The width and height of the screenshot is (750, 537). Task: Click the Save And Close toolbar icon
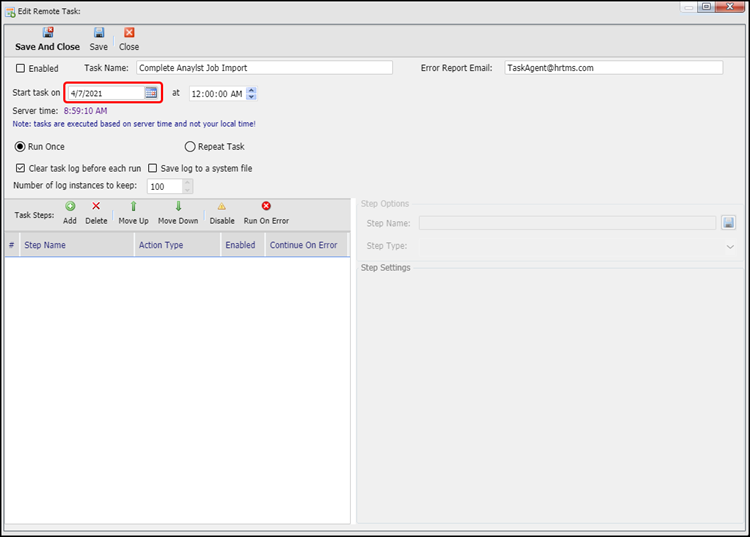coord(48,33)
